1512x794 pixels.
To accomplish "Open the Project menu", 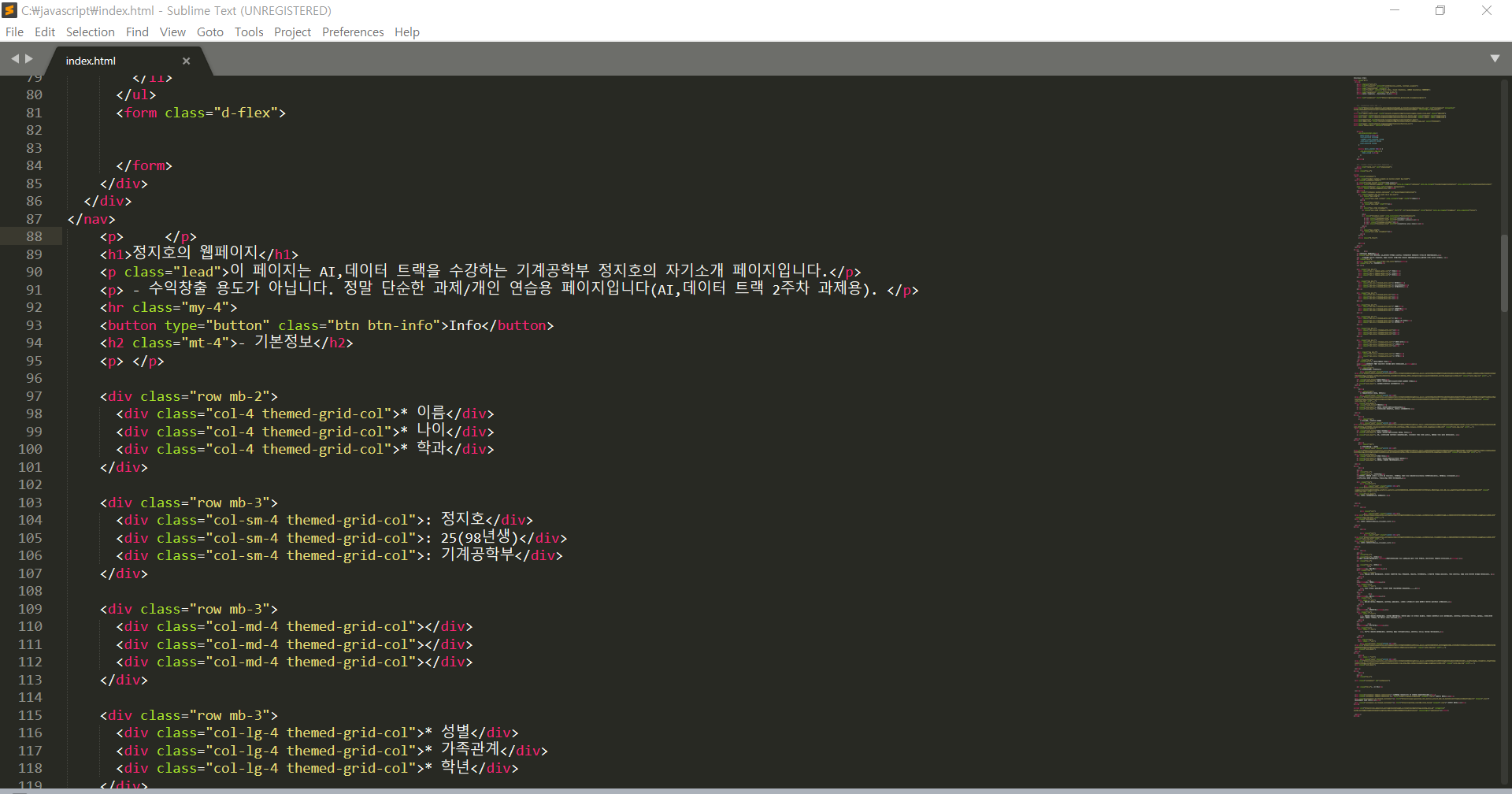I will coord(293,32).
